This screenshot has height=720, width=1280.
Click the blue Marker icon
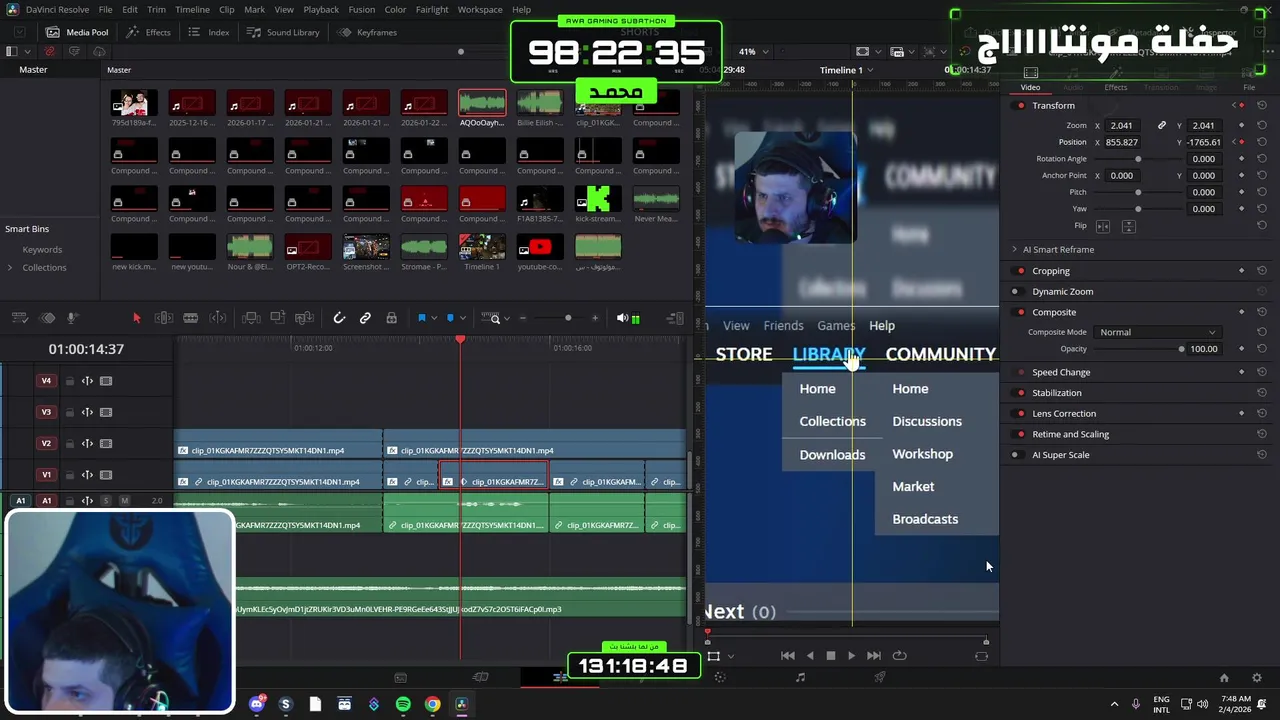click(450, 318)
